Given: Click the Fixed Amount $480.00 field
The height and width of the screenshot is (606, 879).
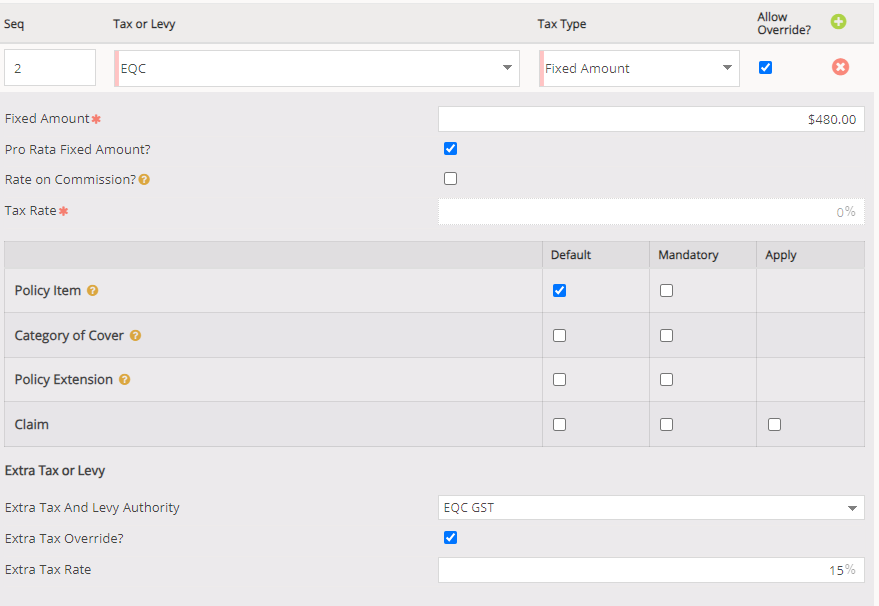Looking at the screenshot, I should pyautogui.click(x=651, y=119).
